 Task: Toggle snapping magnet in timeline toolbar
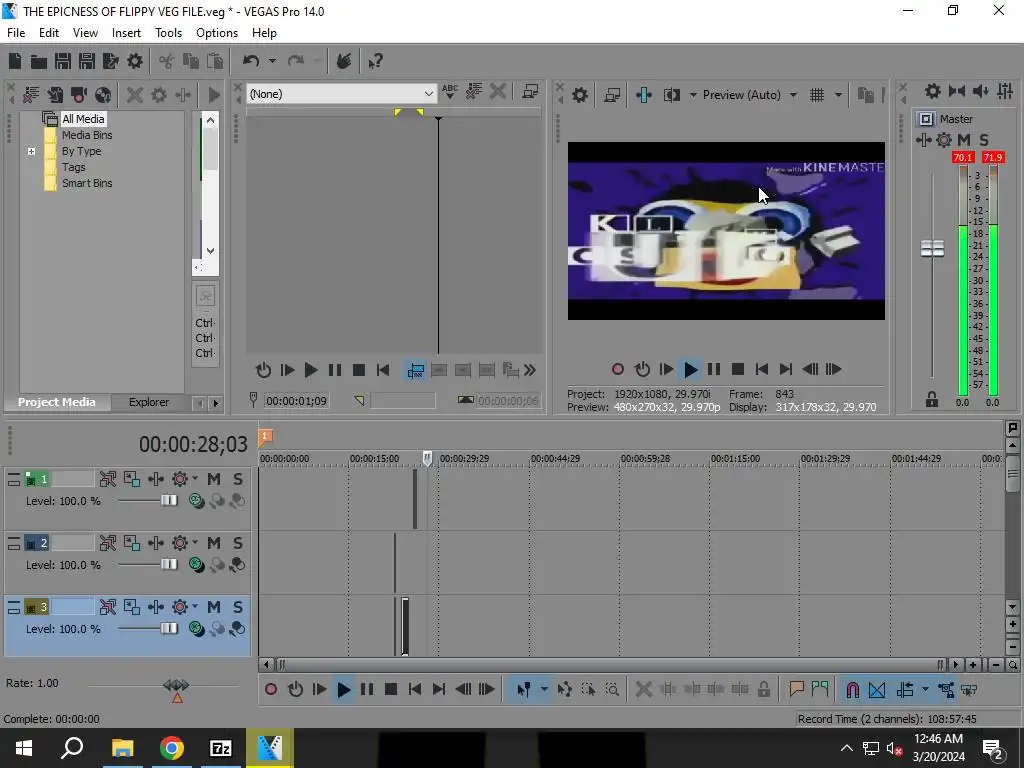click(852, 690)
